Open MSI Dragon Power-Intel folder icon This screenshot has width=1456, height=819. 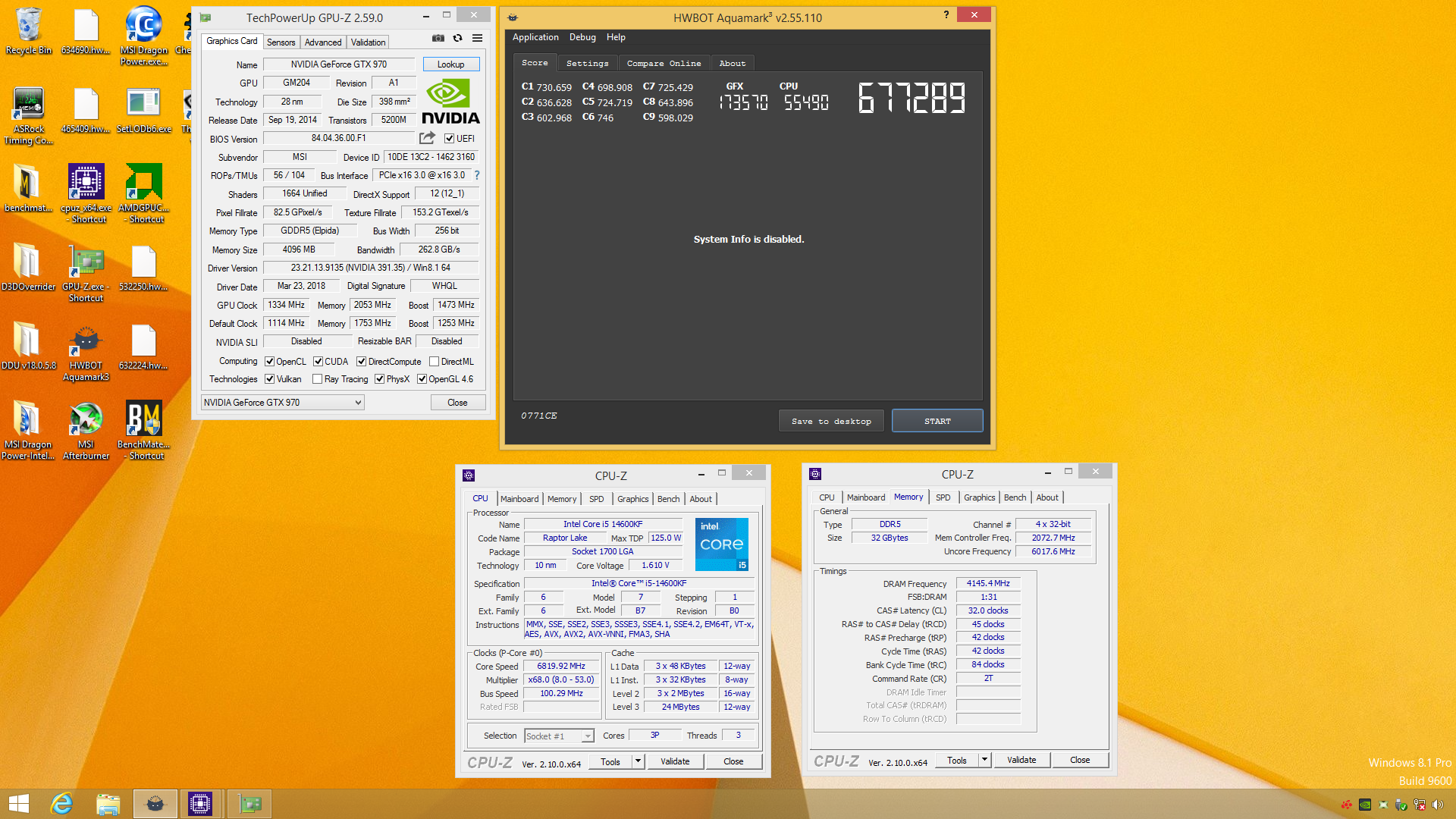[x=29, y=431]
